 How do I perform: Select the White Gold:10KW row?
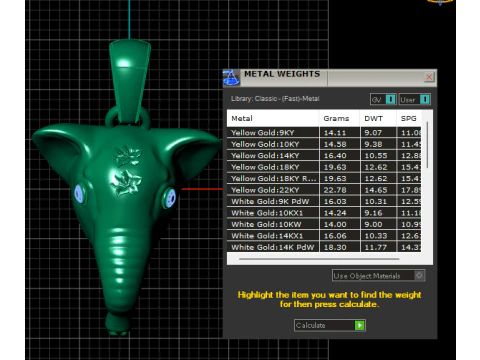pos(324,224)
